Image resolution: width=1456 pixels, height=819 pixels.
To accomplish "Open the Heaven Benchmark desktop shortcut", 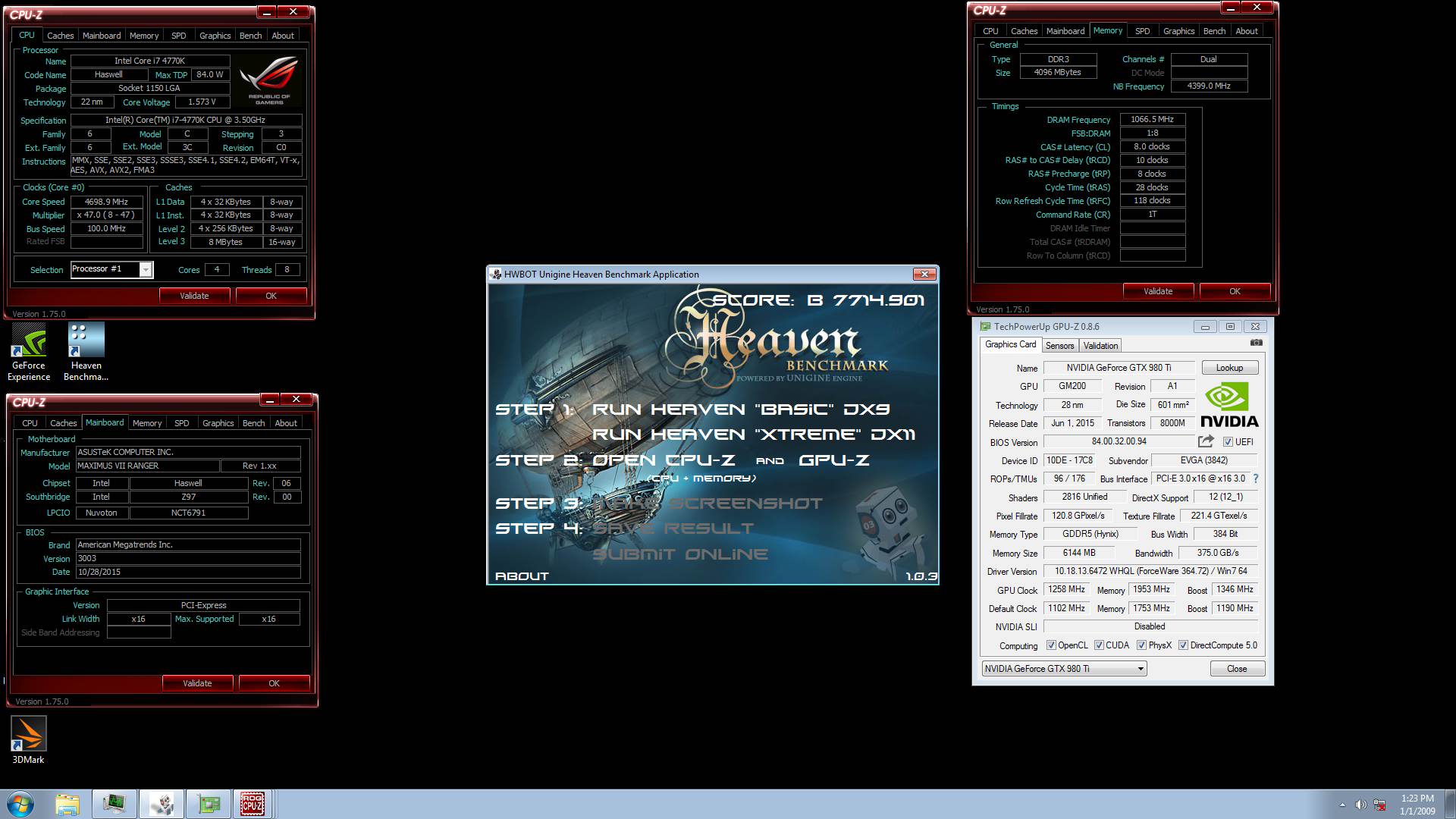I will tap(86, 351).
